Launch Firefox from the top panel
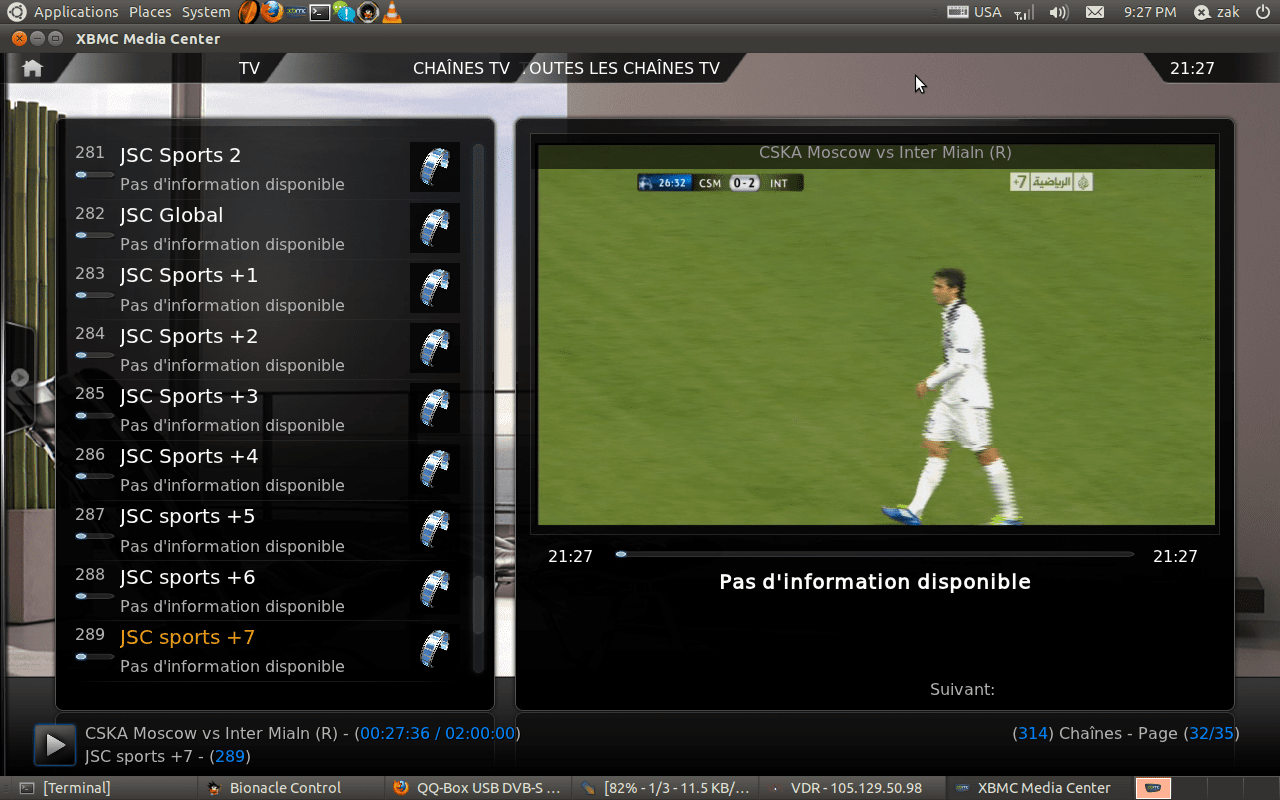1280x800 pixels. click(271, 12)
